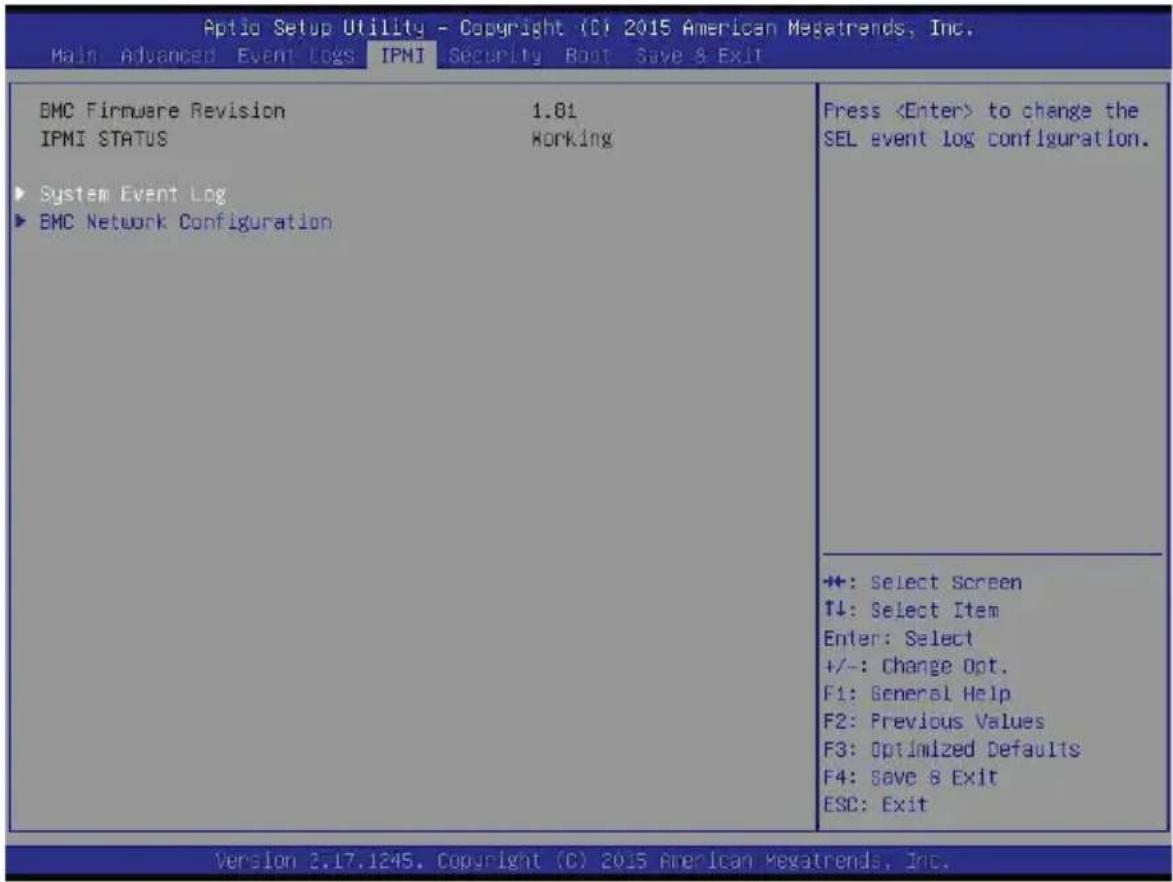This screenshot has width=1173, height=882.
Task: Click the F4: Save & Exit hint
Action: pos(910,777)
